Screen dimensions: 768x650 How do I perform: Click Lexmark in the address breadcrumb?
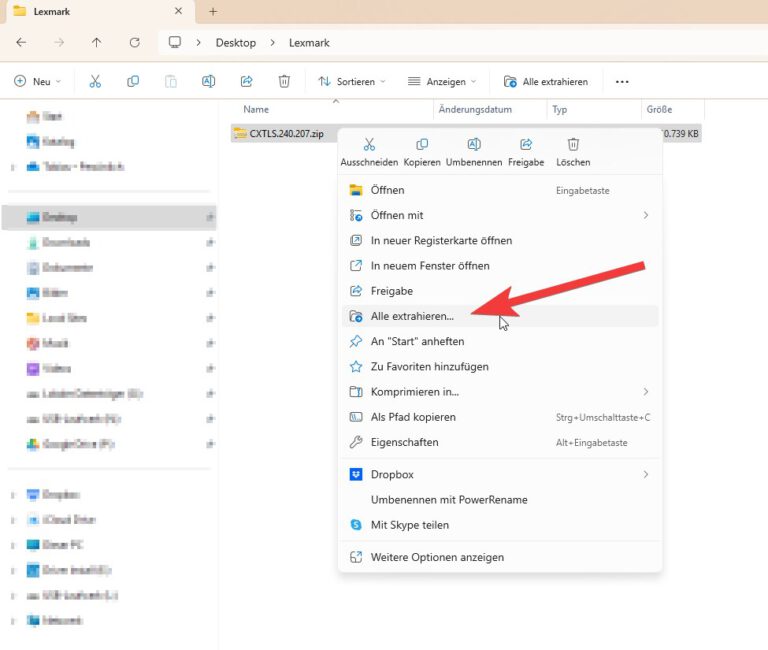309,43
